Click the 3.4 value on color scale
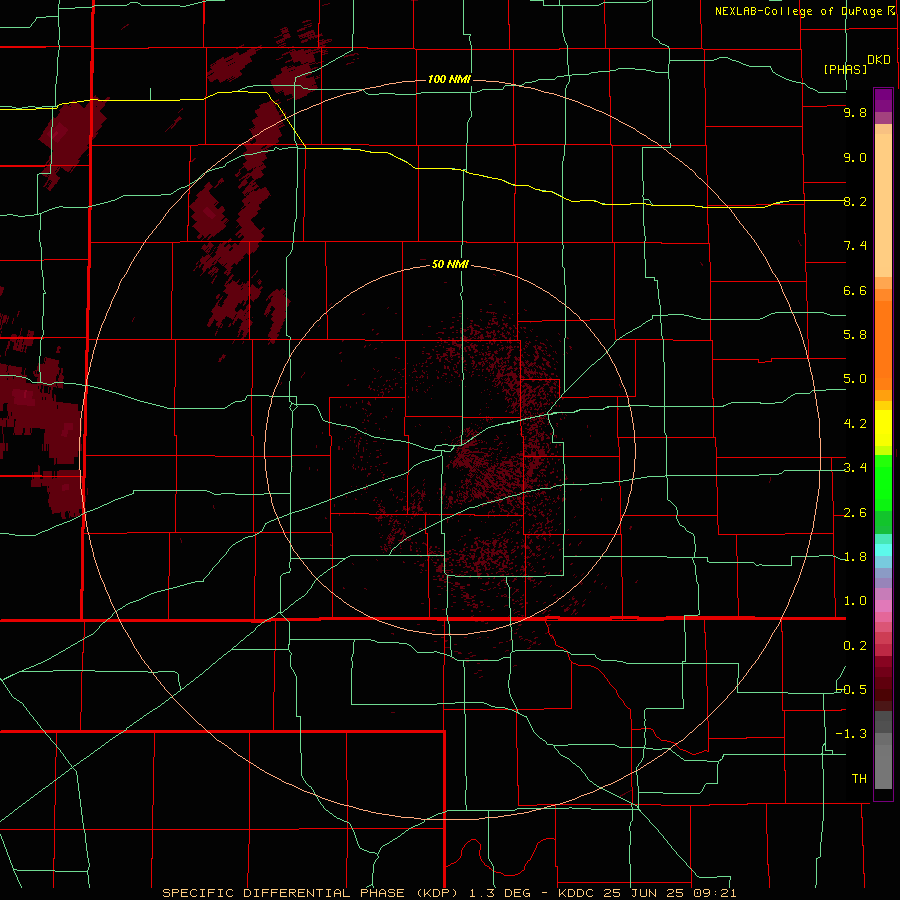Viewport: 900px width, 900px height. tap(855, 468)
